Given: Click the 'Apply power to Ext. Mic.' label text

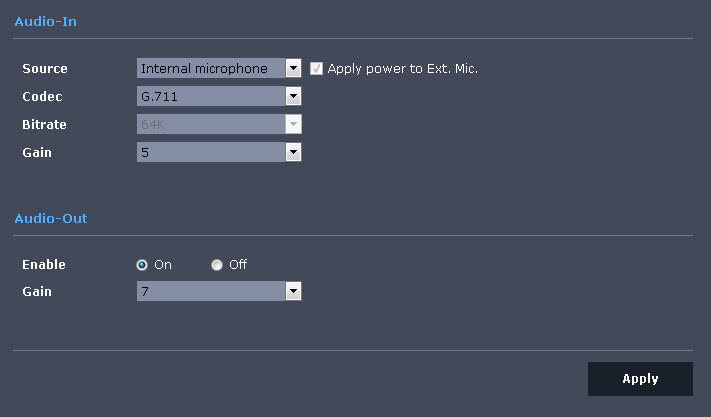Looking at the screenshot, I should (403, 69).
